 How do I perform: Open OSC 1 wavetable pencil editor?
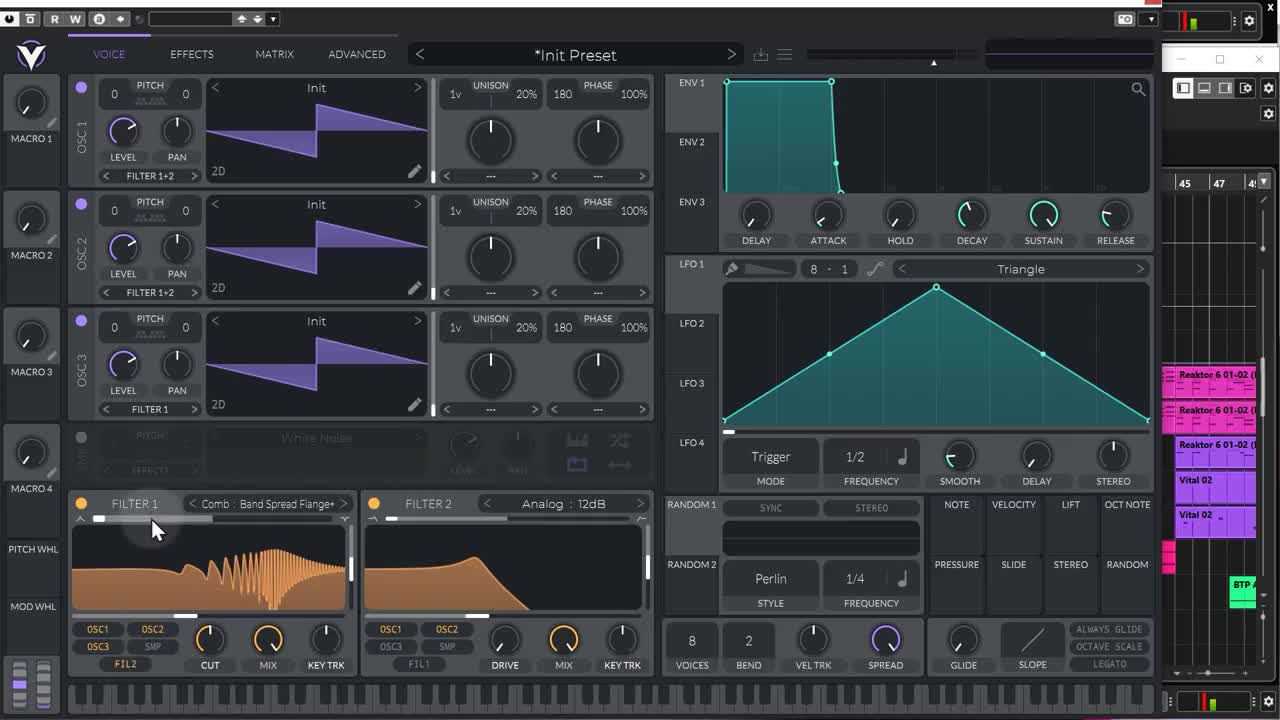(x=414, y=171)
